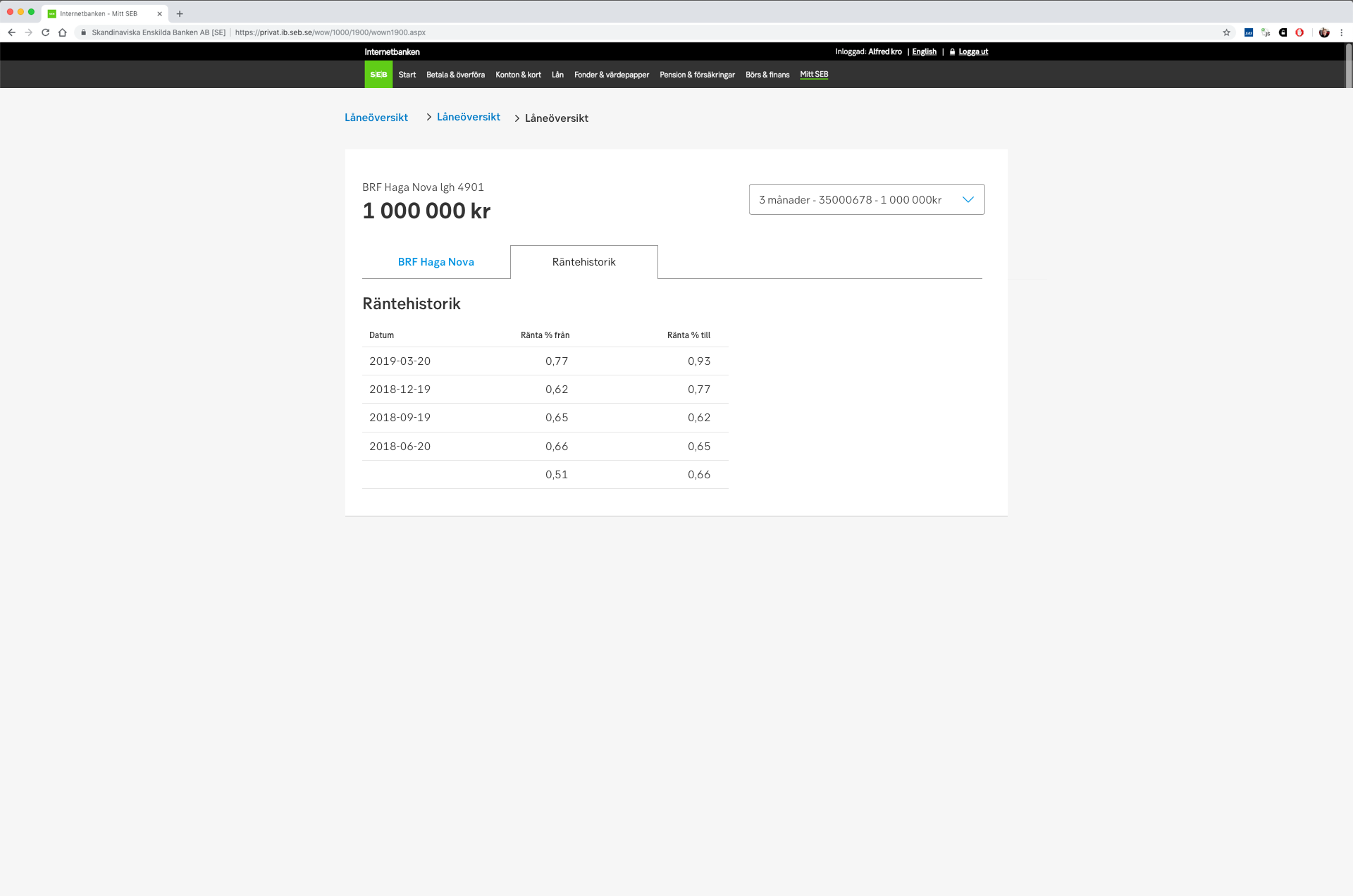Switch language to English

[924, 51]
